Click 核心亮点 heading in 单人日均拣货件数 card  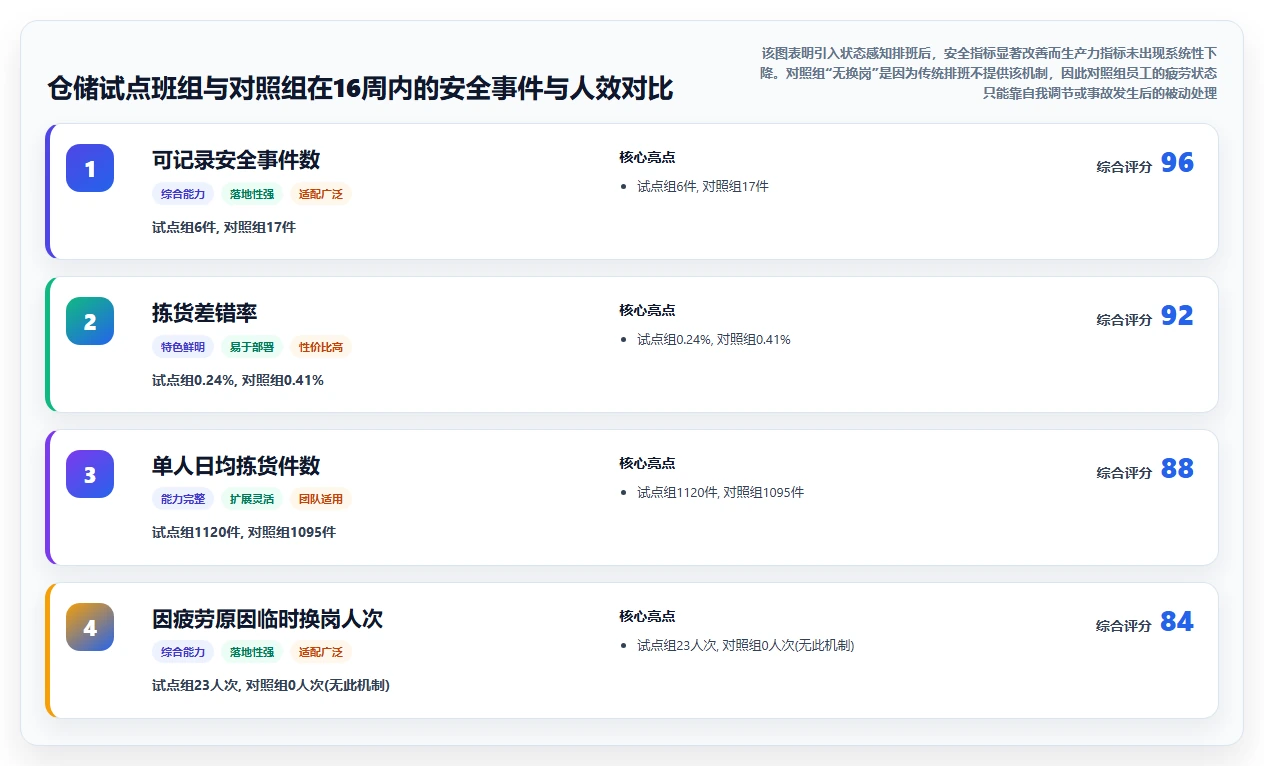[x=647, y=463]
